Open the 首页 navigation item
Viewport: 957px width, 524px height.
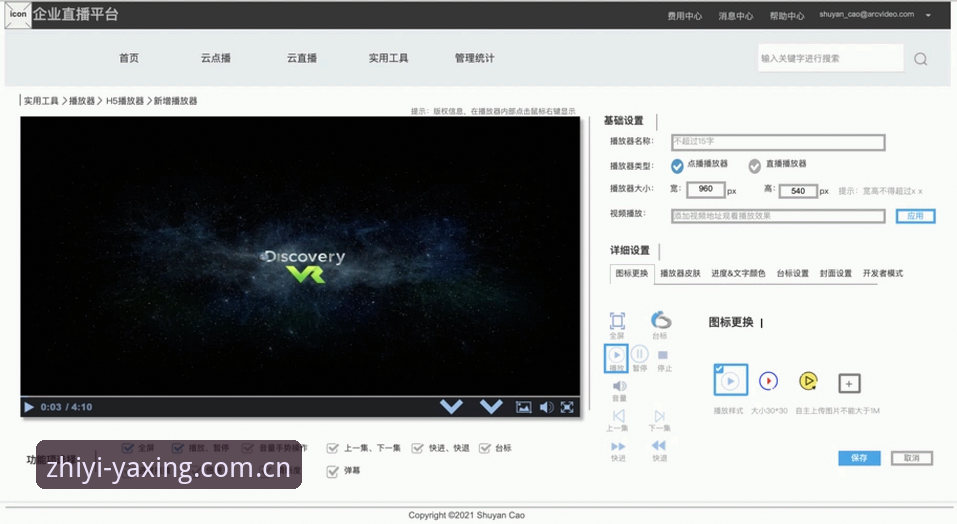point(129,58)
